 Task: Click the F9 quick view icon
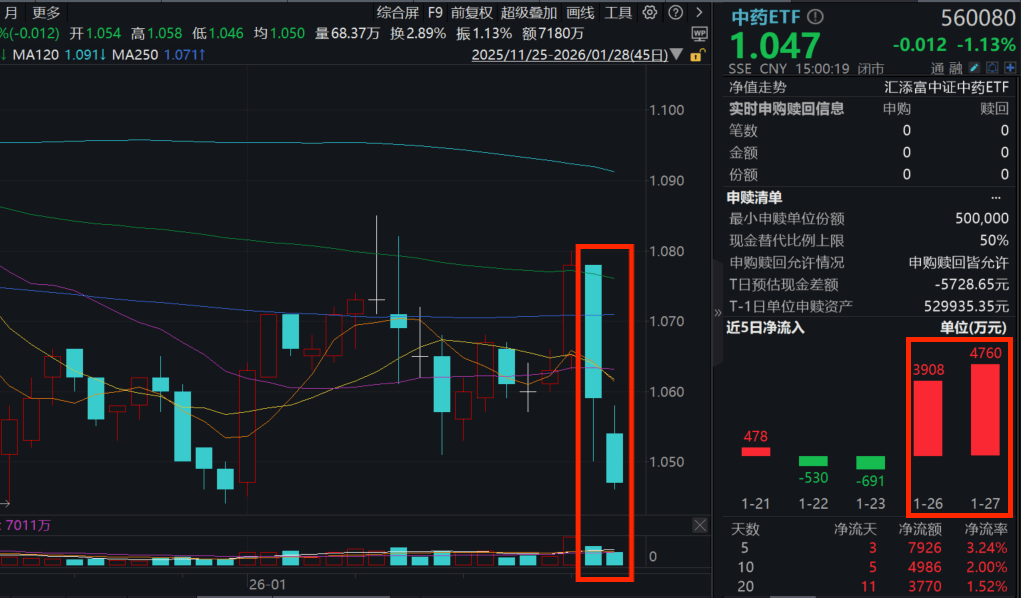(x=434, y=13)
